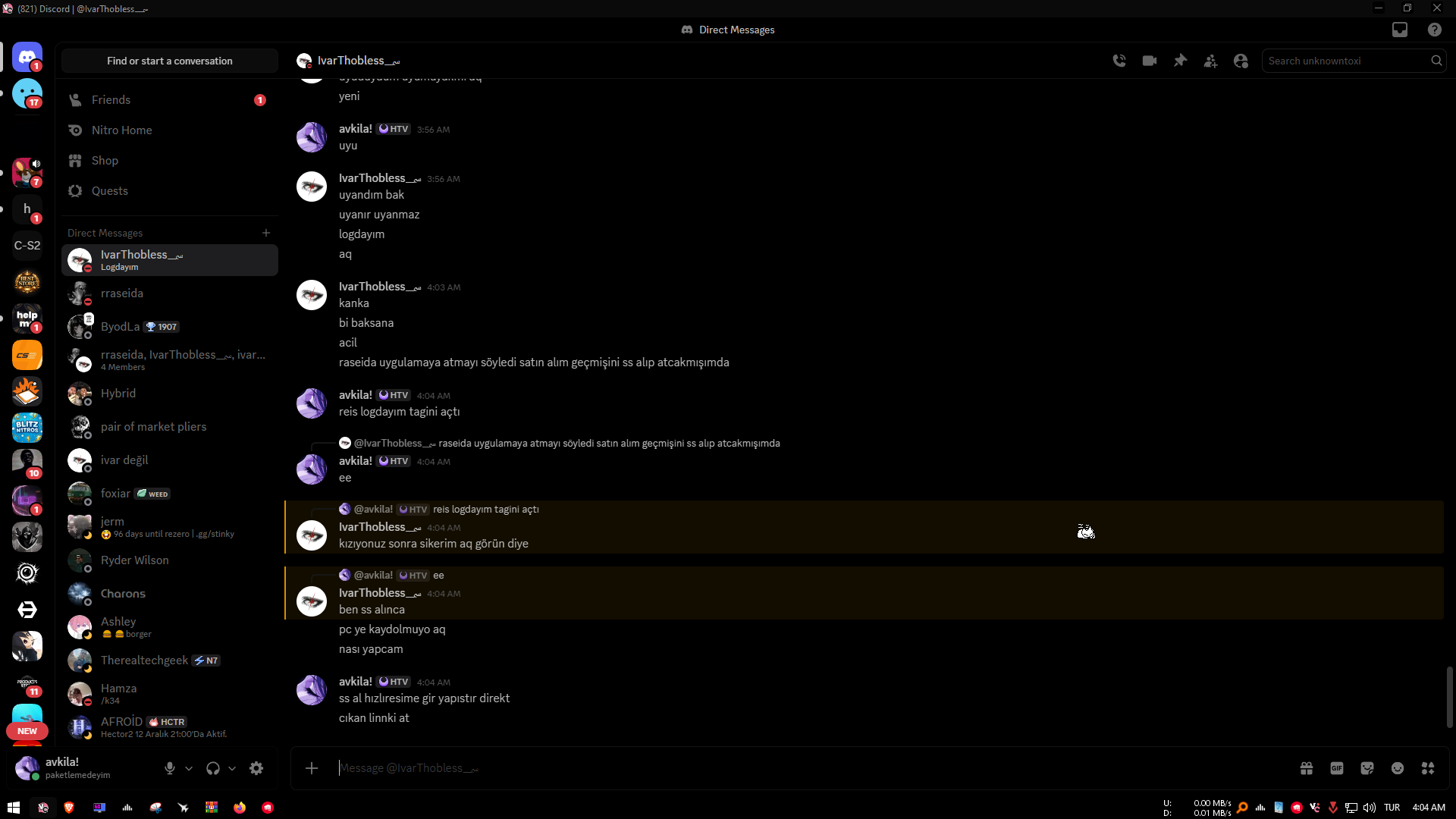The height and width of the screenshot is (819, 1456).
Task: Expand headphone output options arrow
Action: click(232, 768)
